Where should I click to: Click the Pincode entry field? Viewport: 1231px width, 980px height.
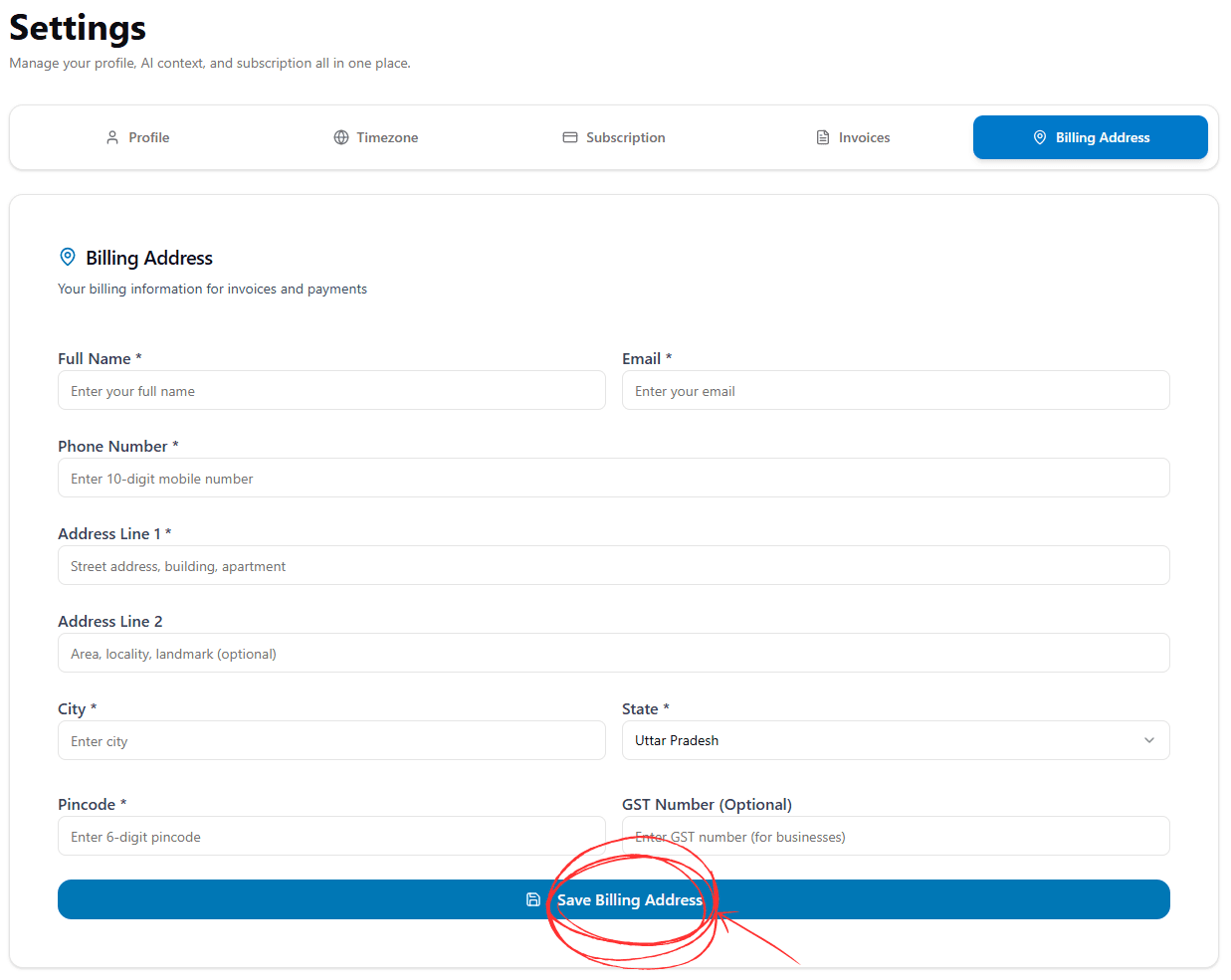pos(331,836)
